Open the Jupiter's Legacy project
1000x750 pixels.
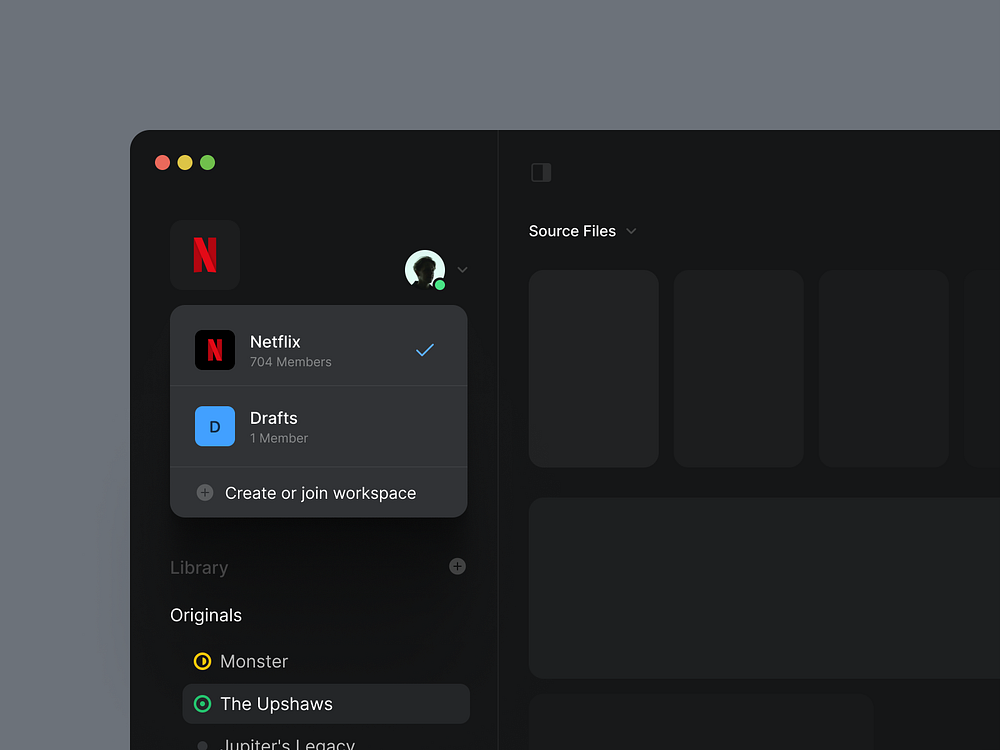point(287,743)
